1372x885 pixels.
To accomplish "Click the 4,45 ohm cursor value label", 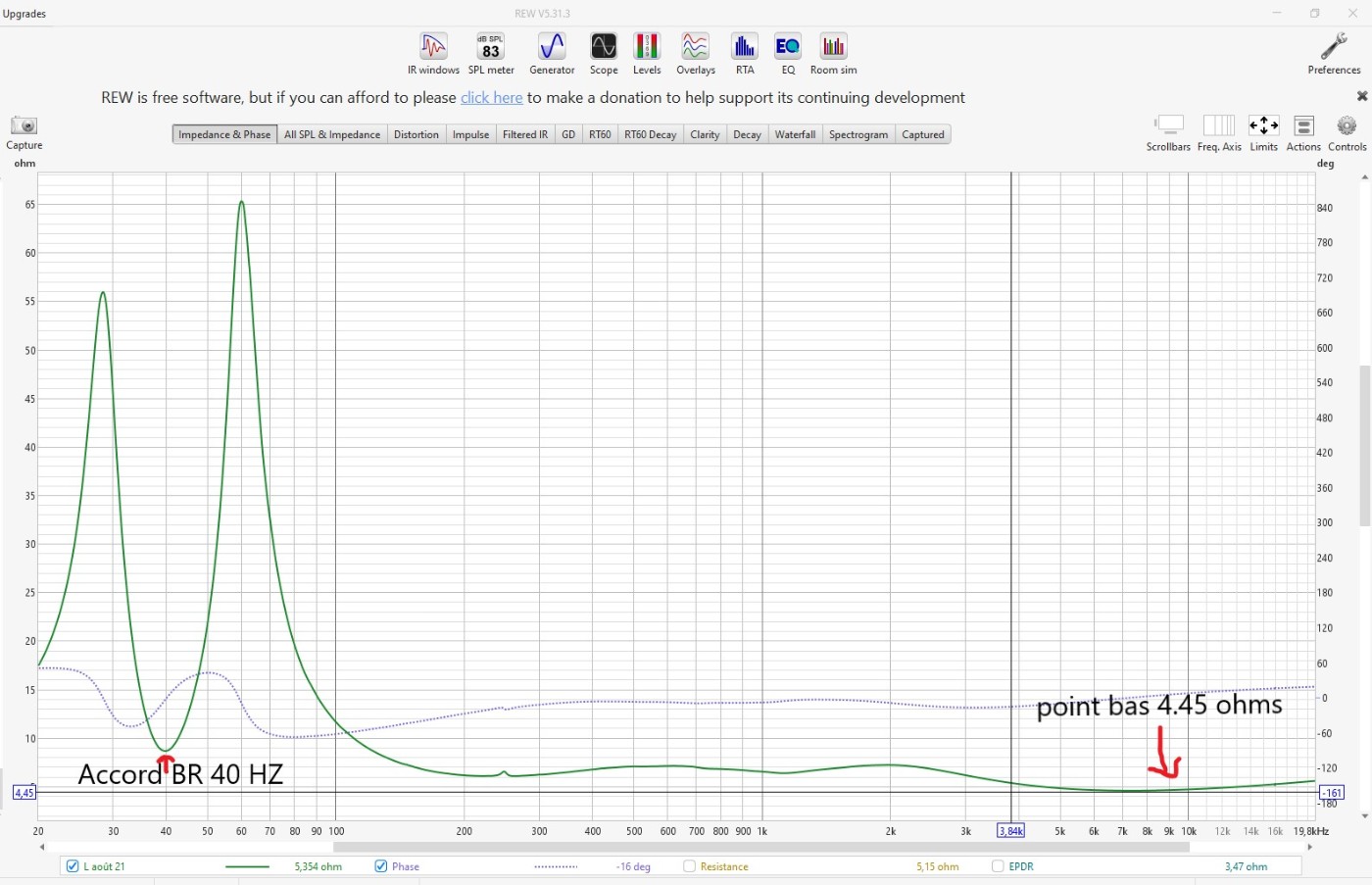I will [24, 793].
